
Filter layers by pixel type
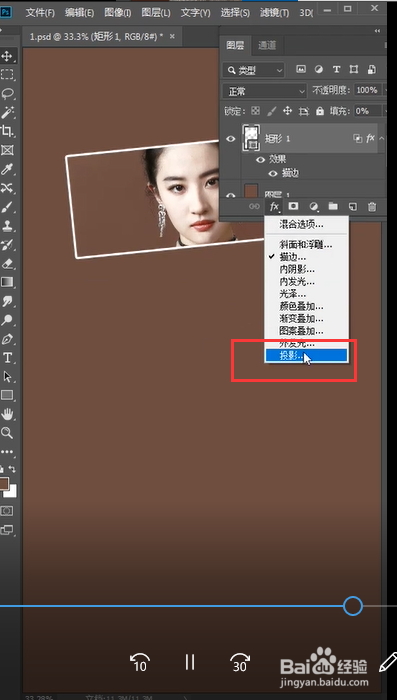[x=301, y=70]
